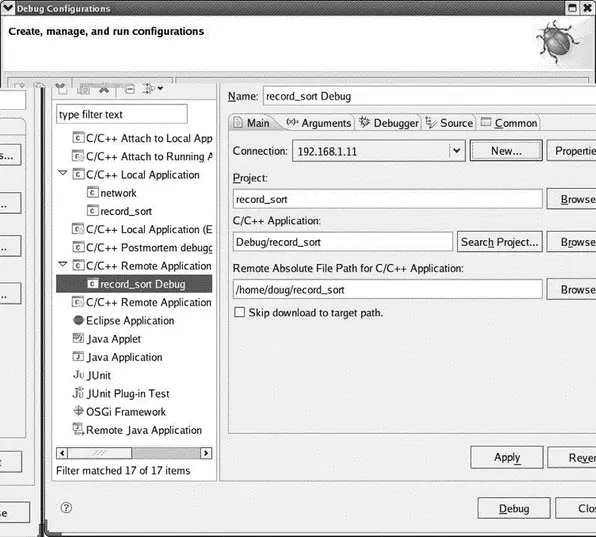The image size is (596, 537).
Task: Click the Project field record_sort
Action: [387, 199]
